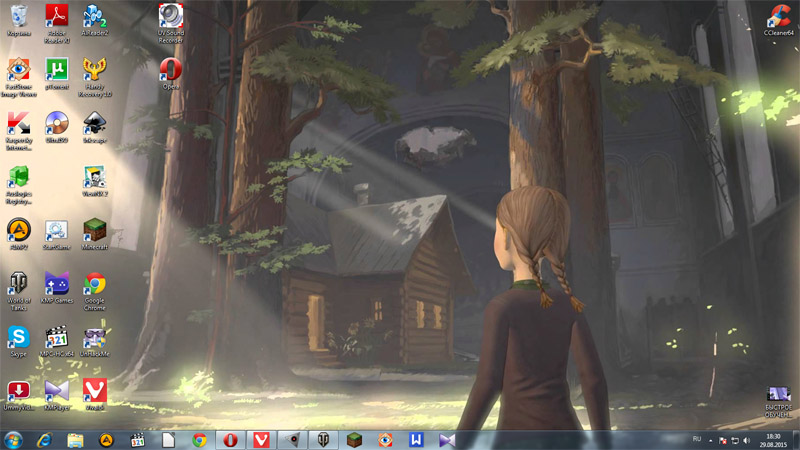Screen dimensions: 800x450
Task: Select FastStone Image Viewer desktop shortcut
Action: tap(19, 77)
